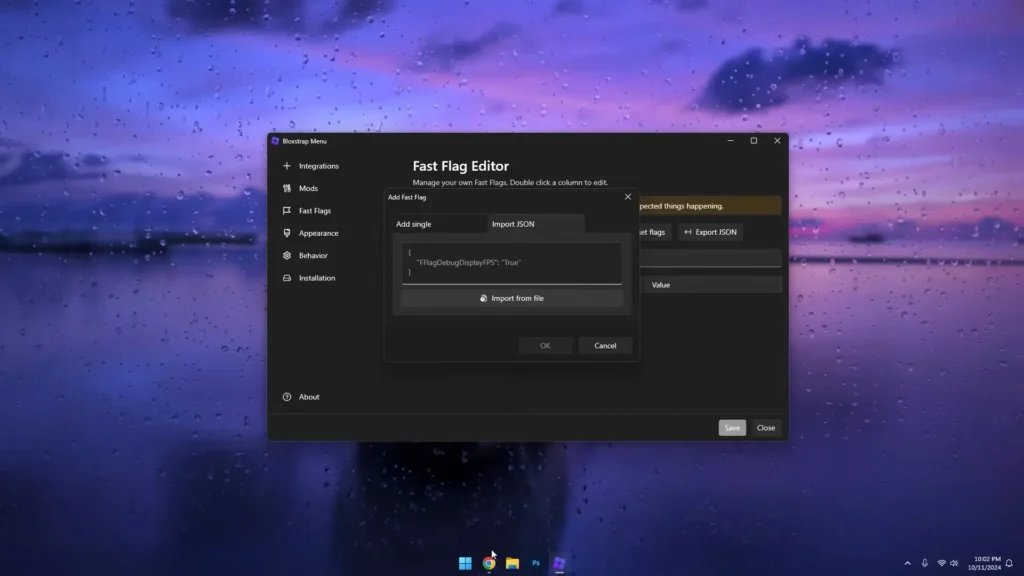Close the Bloxstrap Menu window

(776, 140)
